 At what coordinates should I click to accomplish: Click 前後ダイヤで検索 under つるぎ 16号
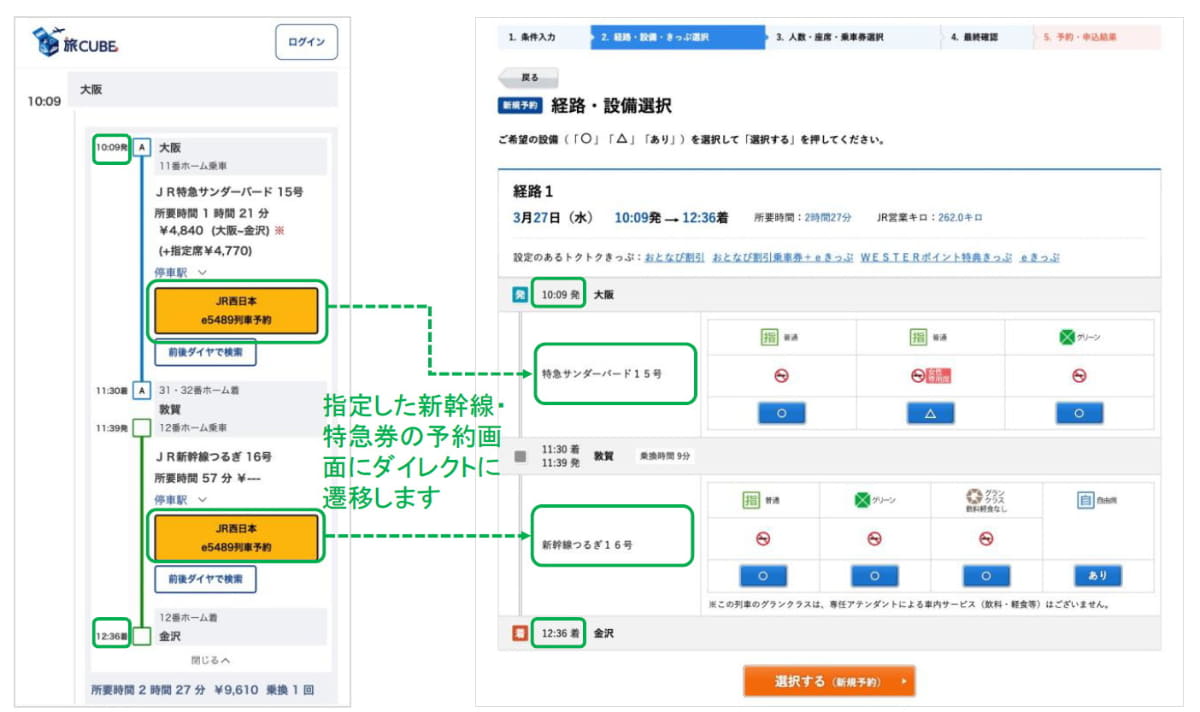(x=205, y=579)
